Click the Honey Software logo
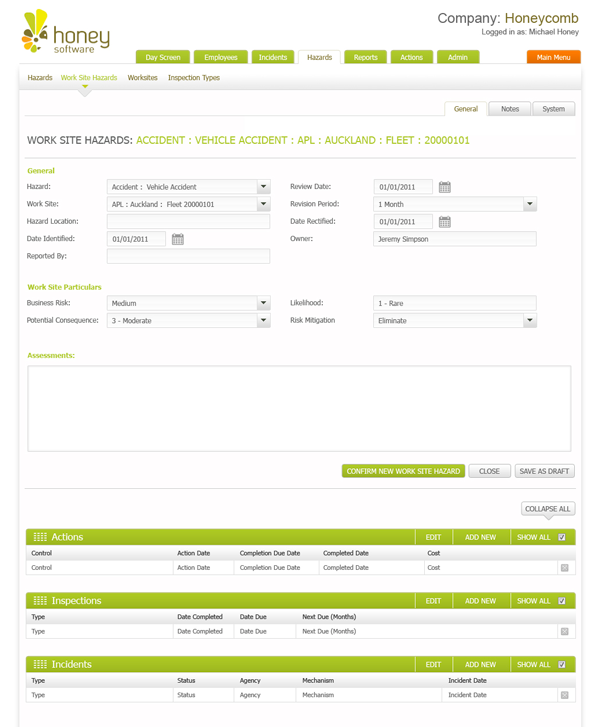The width and height of the screenshot is (600, 727). click(65, 33)
